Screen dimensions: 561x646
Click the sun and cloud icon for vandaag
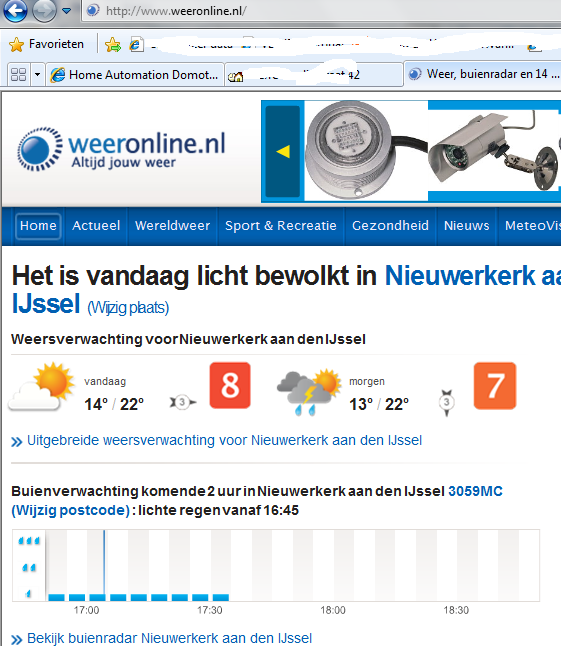(x=41, y=386)
